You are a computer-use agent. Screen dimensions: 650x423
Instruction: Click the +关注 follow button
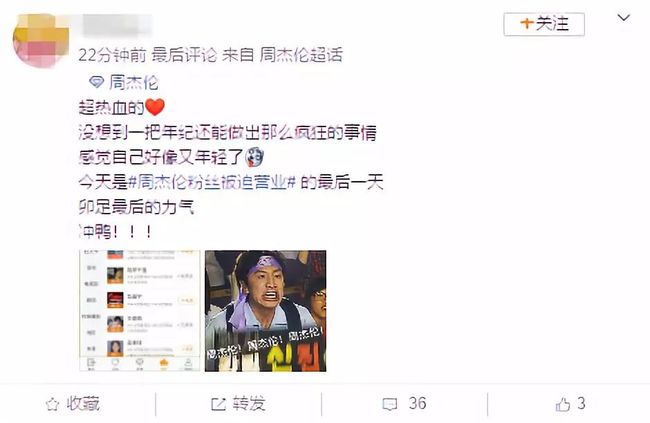pos(544,24)
